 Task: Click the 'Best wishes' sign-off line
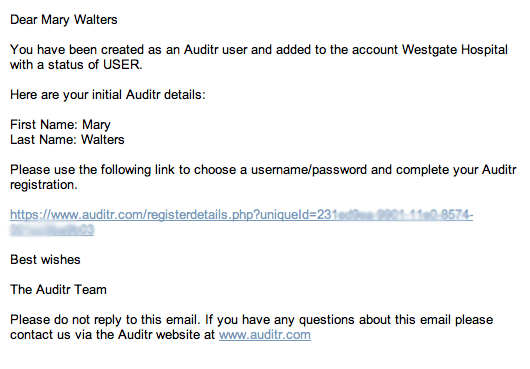[x=45, y=260]
